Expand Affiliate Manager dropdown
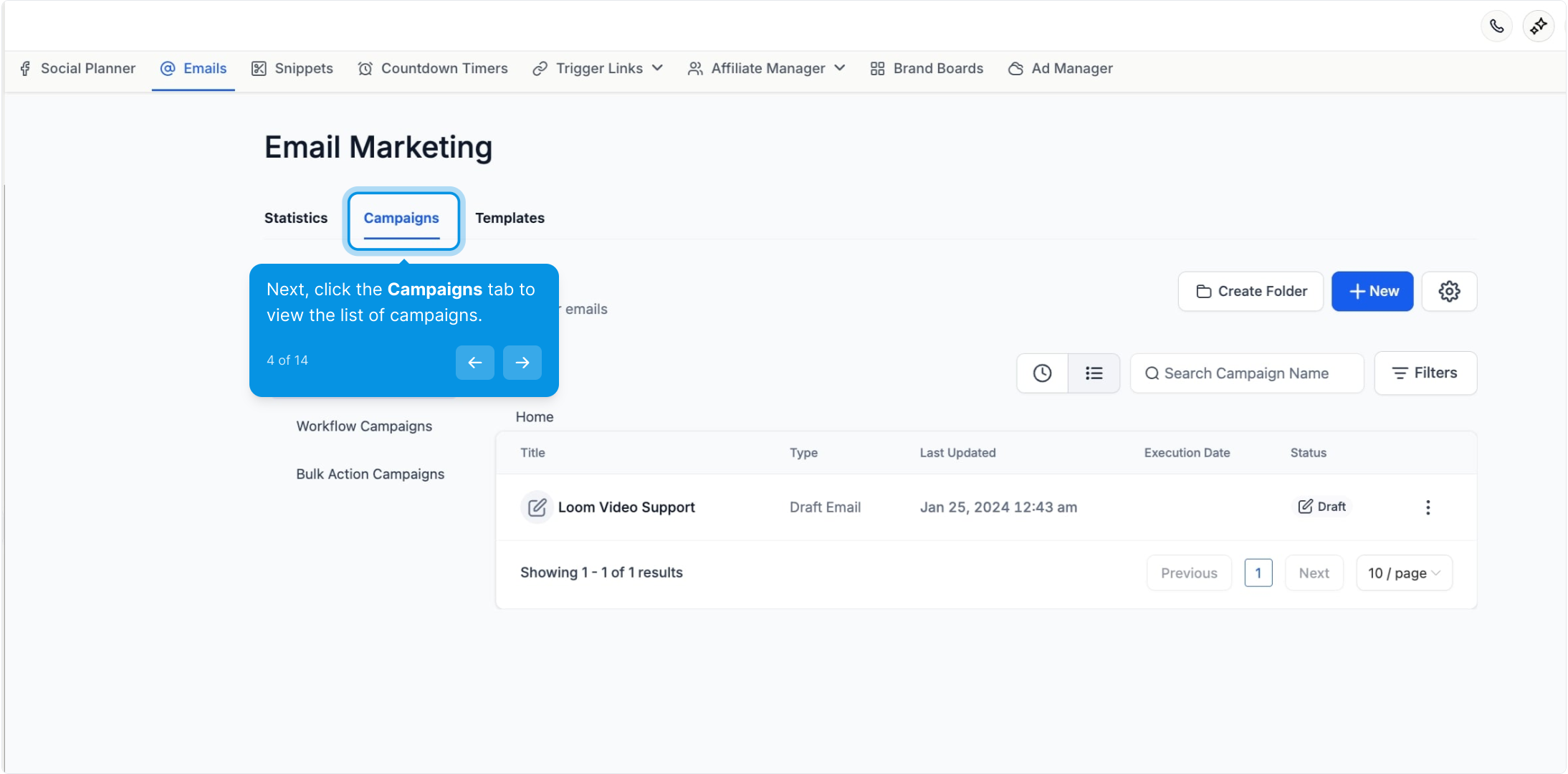1568x774 pixels. tap(767, 68)
